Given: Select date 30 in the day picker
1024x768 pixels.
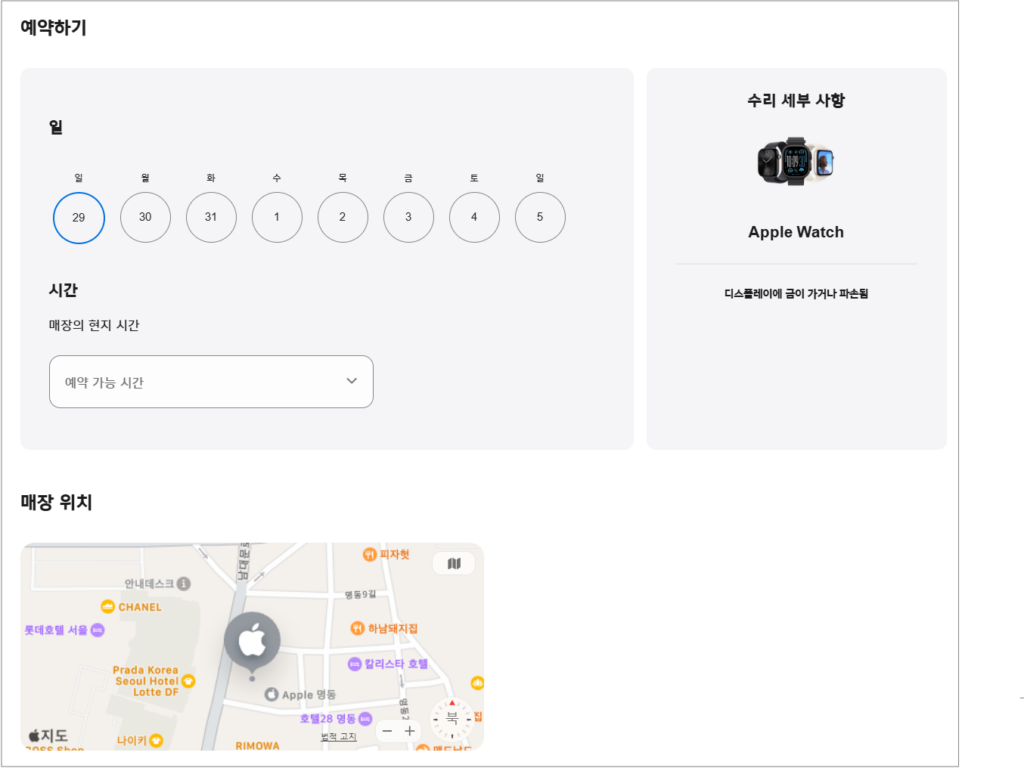Looking at the screenshot, I should 145,217.
